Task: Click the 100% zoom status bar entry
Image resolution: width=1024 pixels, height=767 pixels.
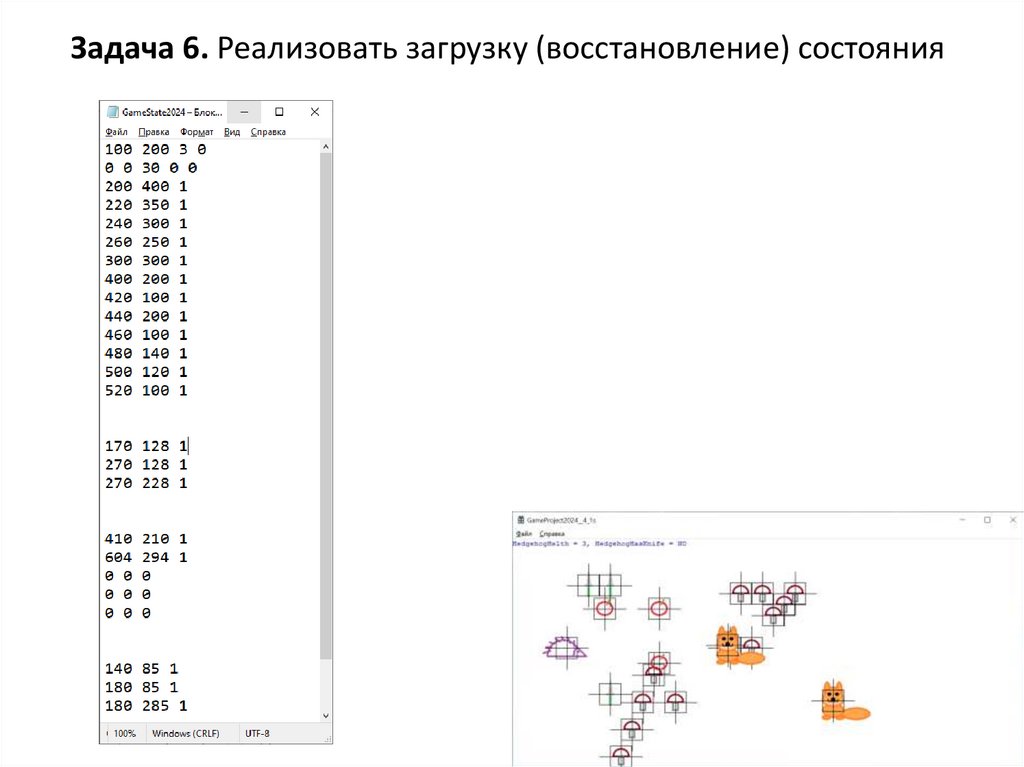Action: [x=125, y=734]
